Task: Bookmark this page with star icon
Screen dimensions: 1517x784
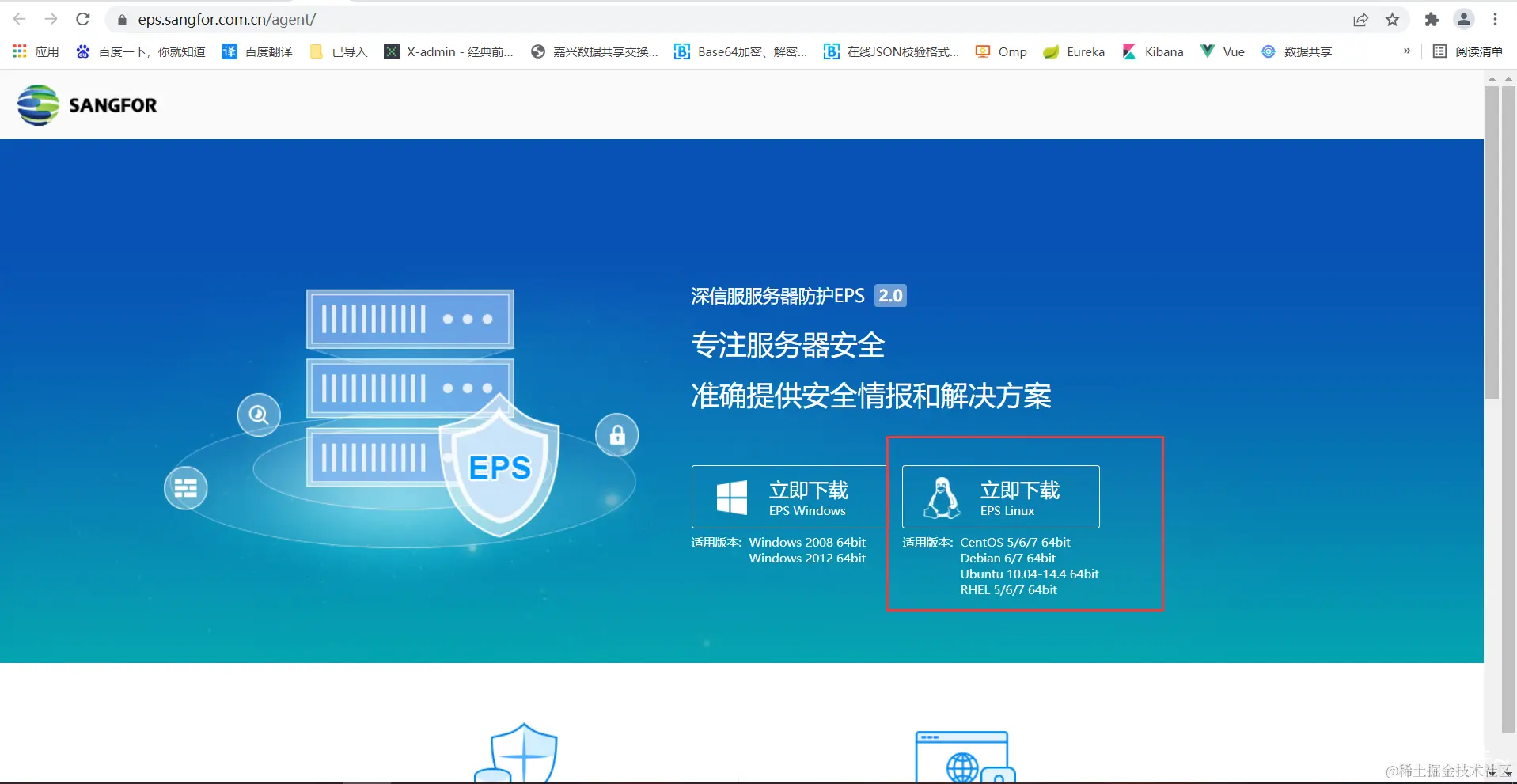Action: [x=1393, y=20]
